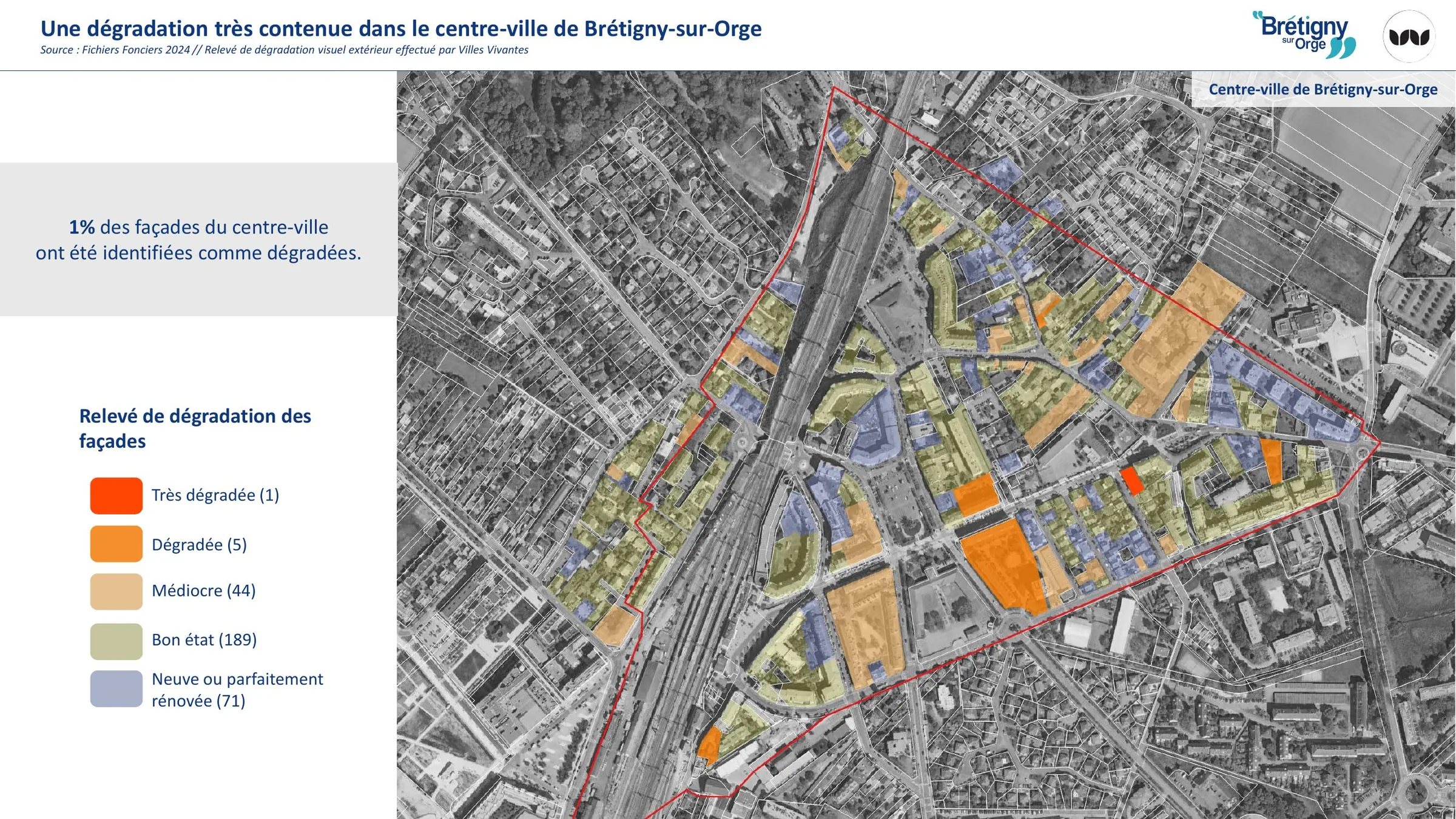Click the 'Très dégradée (1)' legend label
1456x819 pixels.
pos(215,495)
